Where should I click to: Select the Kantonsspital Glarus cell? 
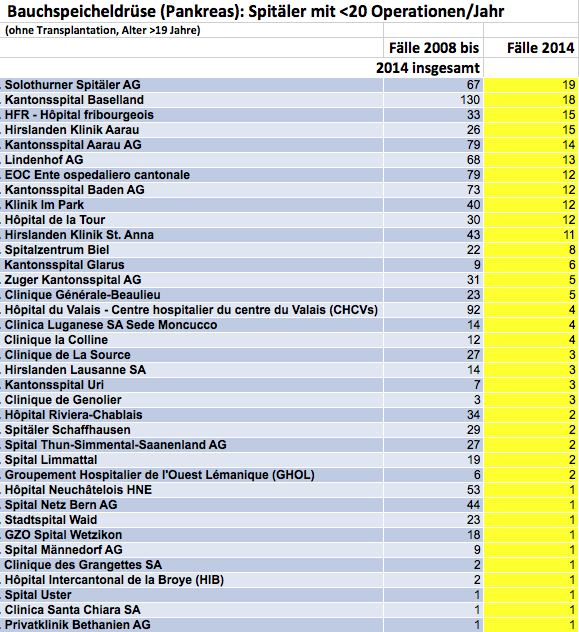(x=191, y=265)
